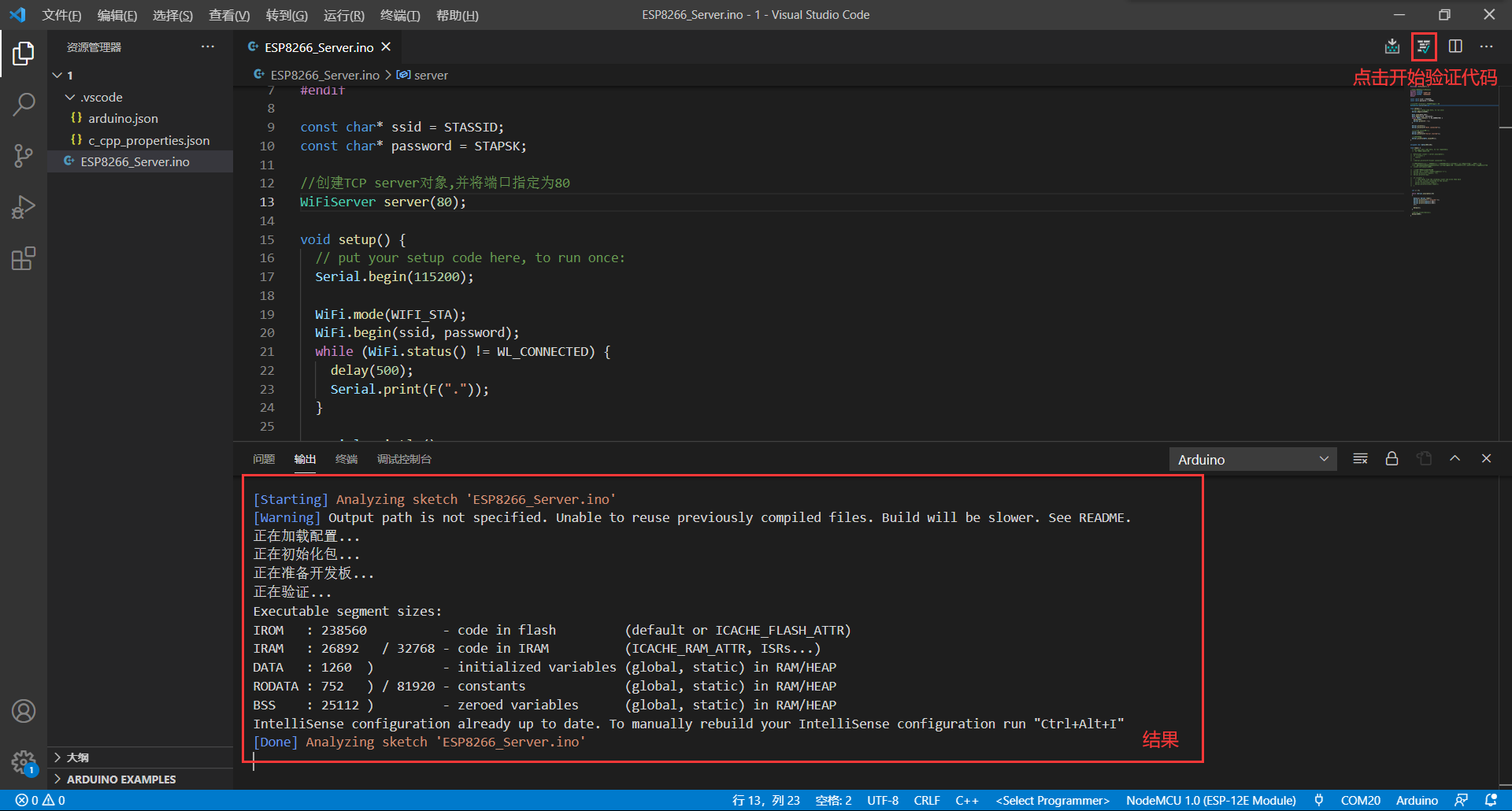Image resolution: width=1512 pixels, height=811 pixels.
Task: Open the 编辑(E) menu
Action: (x=117, y=15)
